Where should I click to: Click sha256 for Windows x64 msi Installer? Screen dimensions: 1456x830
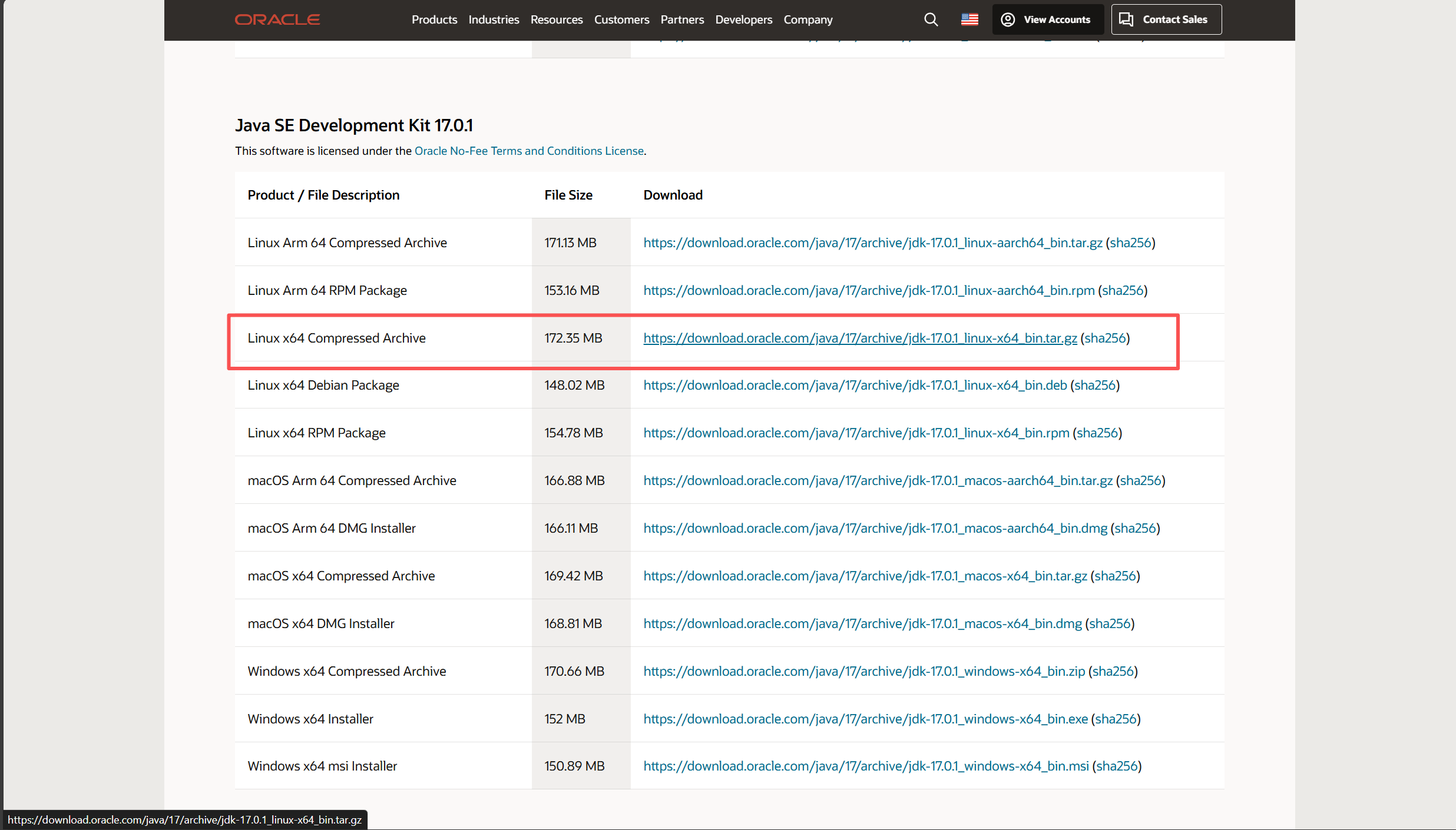click(x=1117, y=766)
